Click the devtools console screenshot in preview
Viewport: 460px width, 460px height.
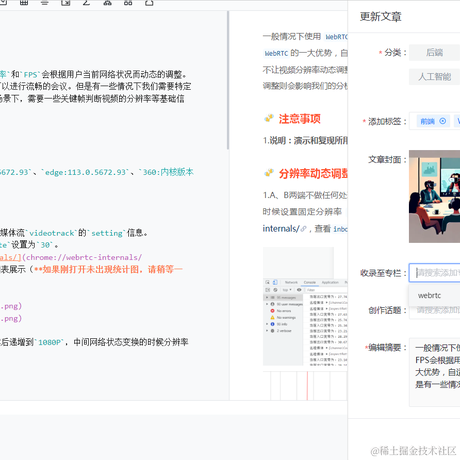pyautogui.click(x=305, y=322)
